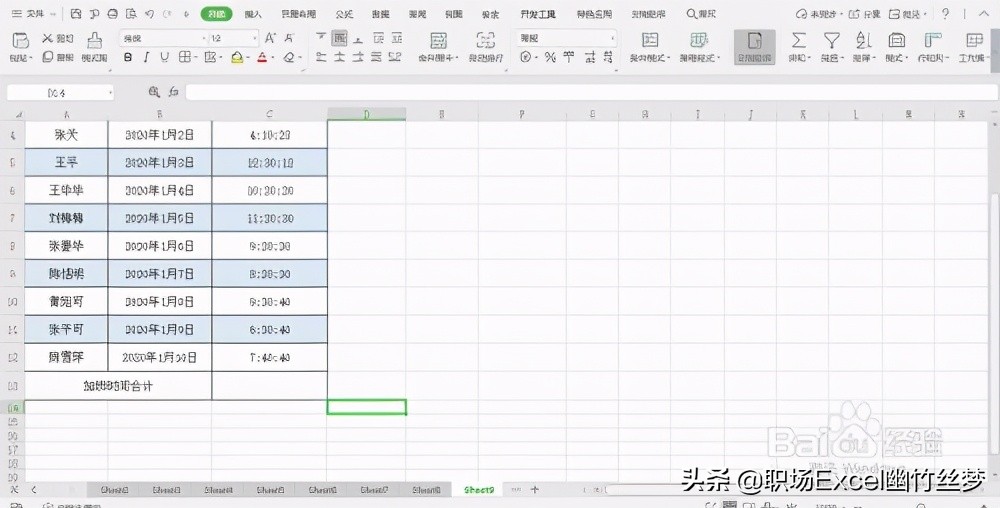Open the font size dropdown showing 12
The height and width of the screenshot is (508, 1000).
click(x=254, y=38)
